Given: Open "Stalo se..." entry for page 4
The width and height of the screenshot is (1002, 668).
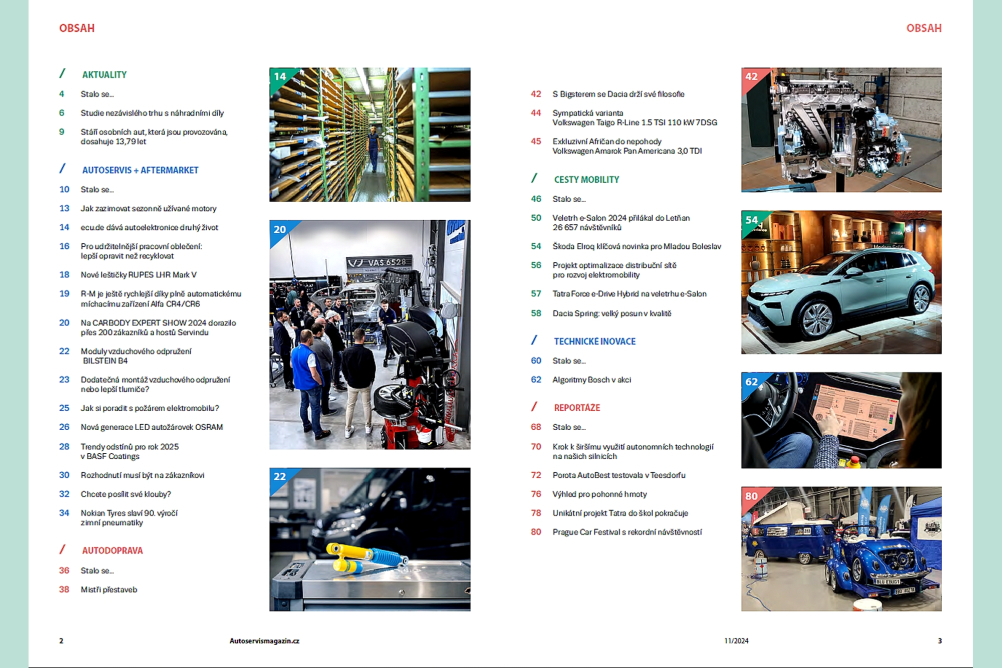Looking at the screenshot, I should [97, 94].
